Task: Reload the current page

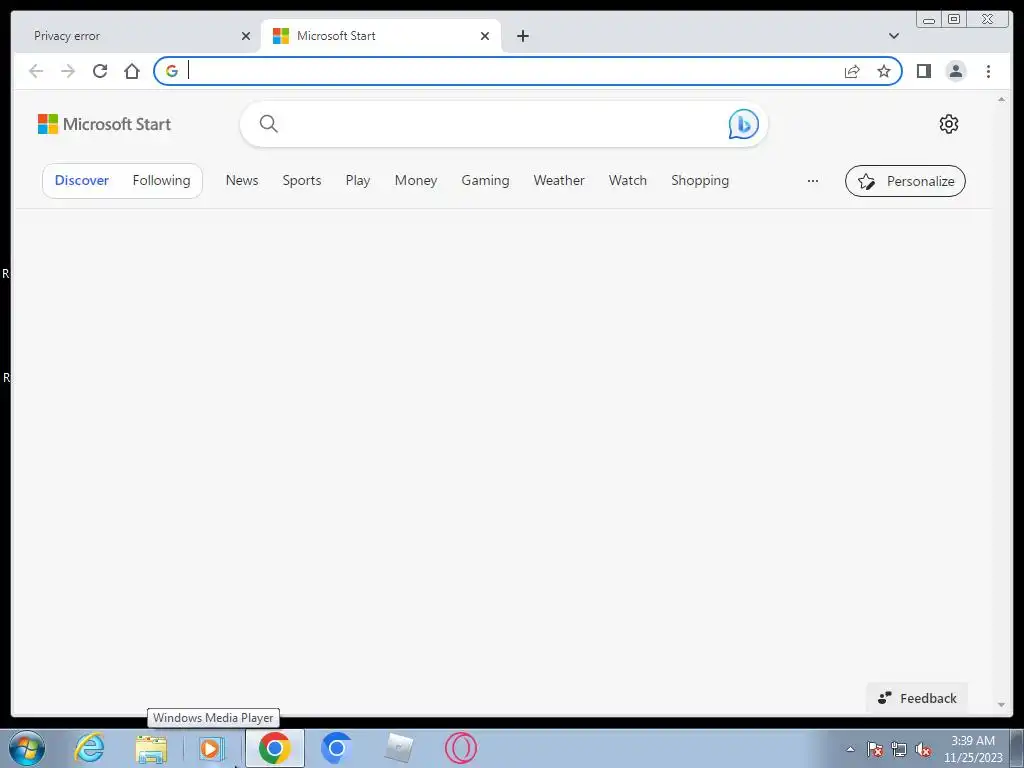Action: pyautogui.click(x=100, y=71)
